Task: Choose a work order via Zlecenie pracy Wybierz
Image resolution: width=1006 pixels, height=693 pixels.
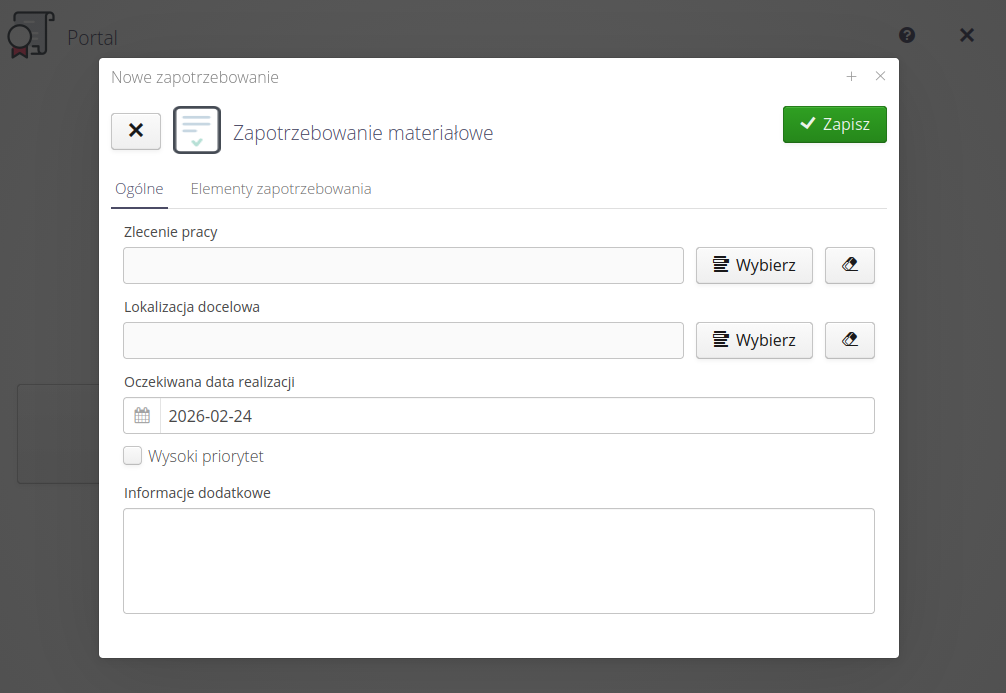Action: [754, 265]
